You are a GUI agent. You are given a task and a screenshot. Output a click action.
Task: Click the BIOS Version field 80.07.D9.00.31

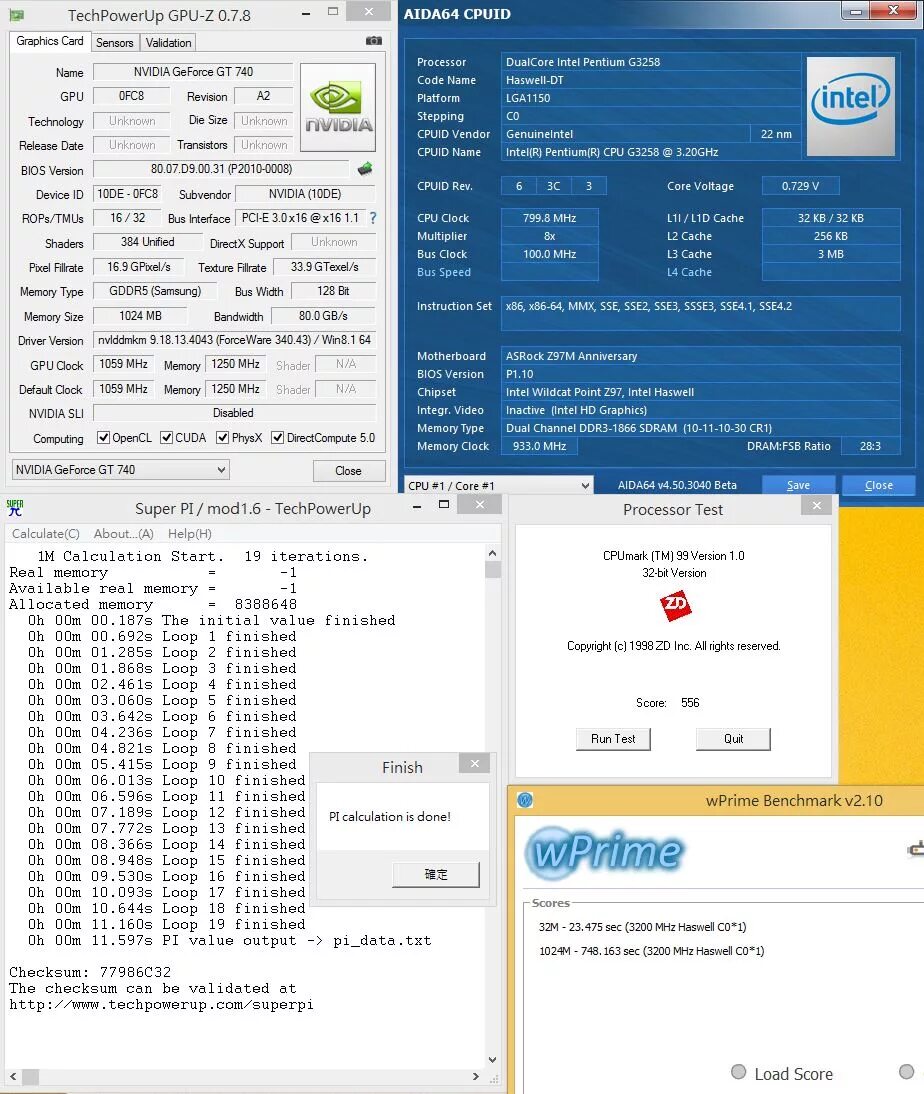tap(221, 169)
